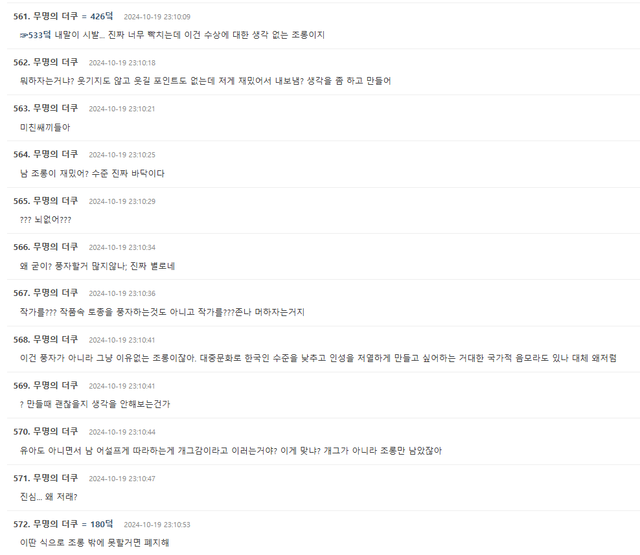The height and width of the screenshot is (555, 640).
Task: Open the 426덬 link in comment 561
Action: [101, 16]
